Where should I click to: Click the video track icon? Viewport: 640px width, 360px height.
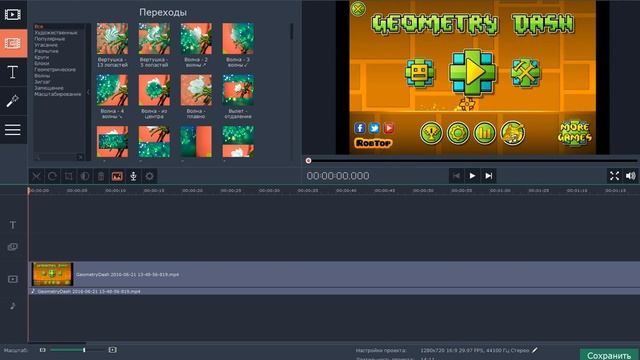[13, 279]
